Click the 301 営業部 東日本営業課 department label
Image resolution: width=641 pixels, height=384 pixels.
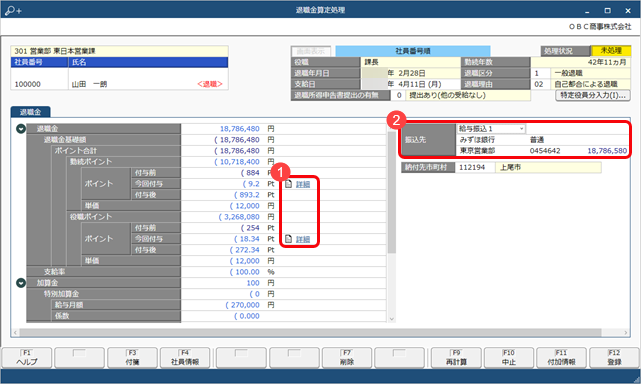click(55, 51)
